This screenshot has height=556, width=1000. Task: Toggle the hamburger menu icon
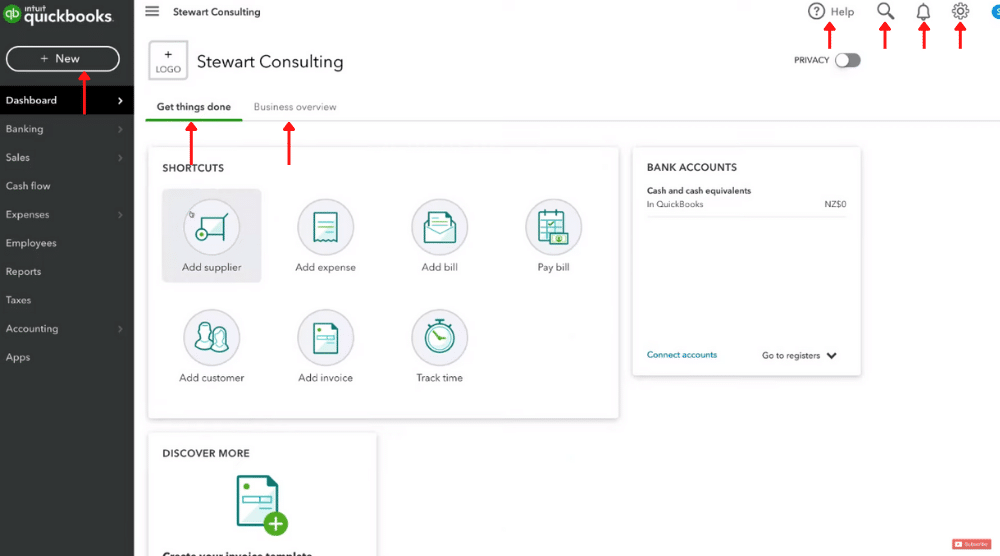click(x=152, y=11)
